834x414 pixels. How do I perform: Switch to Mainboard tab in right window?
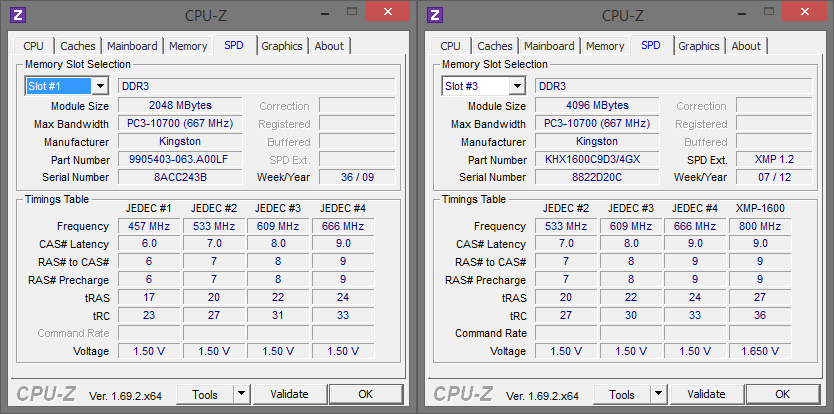(x=549, y=46)
